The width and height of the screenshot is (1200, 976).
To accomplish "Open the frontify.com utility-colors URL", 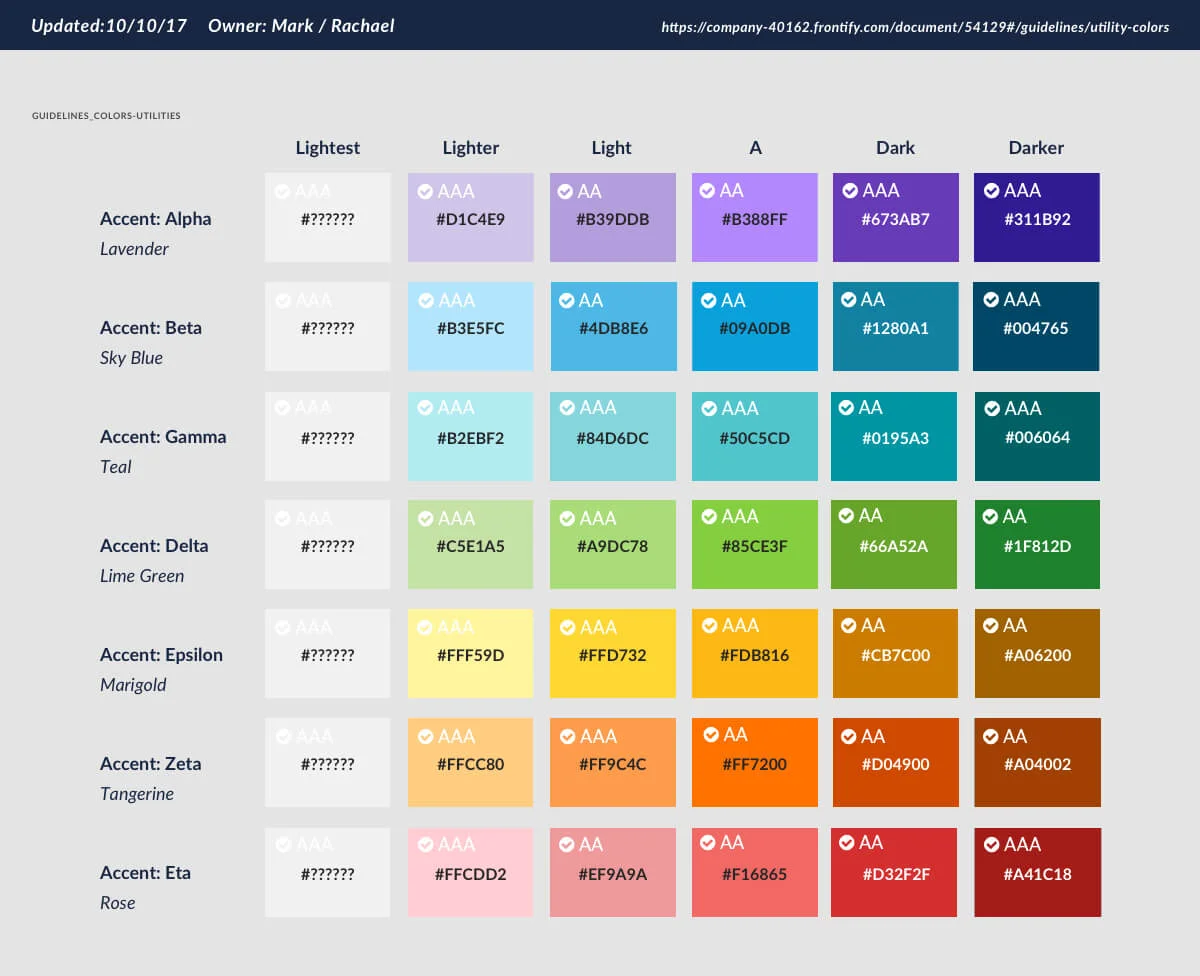I will click(915, 27).
